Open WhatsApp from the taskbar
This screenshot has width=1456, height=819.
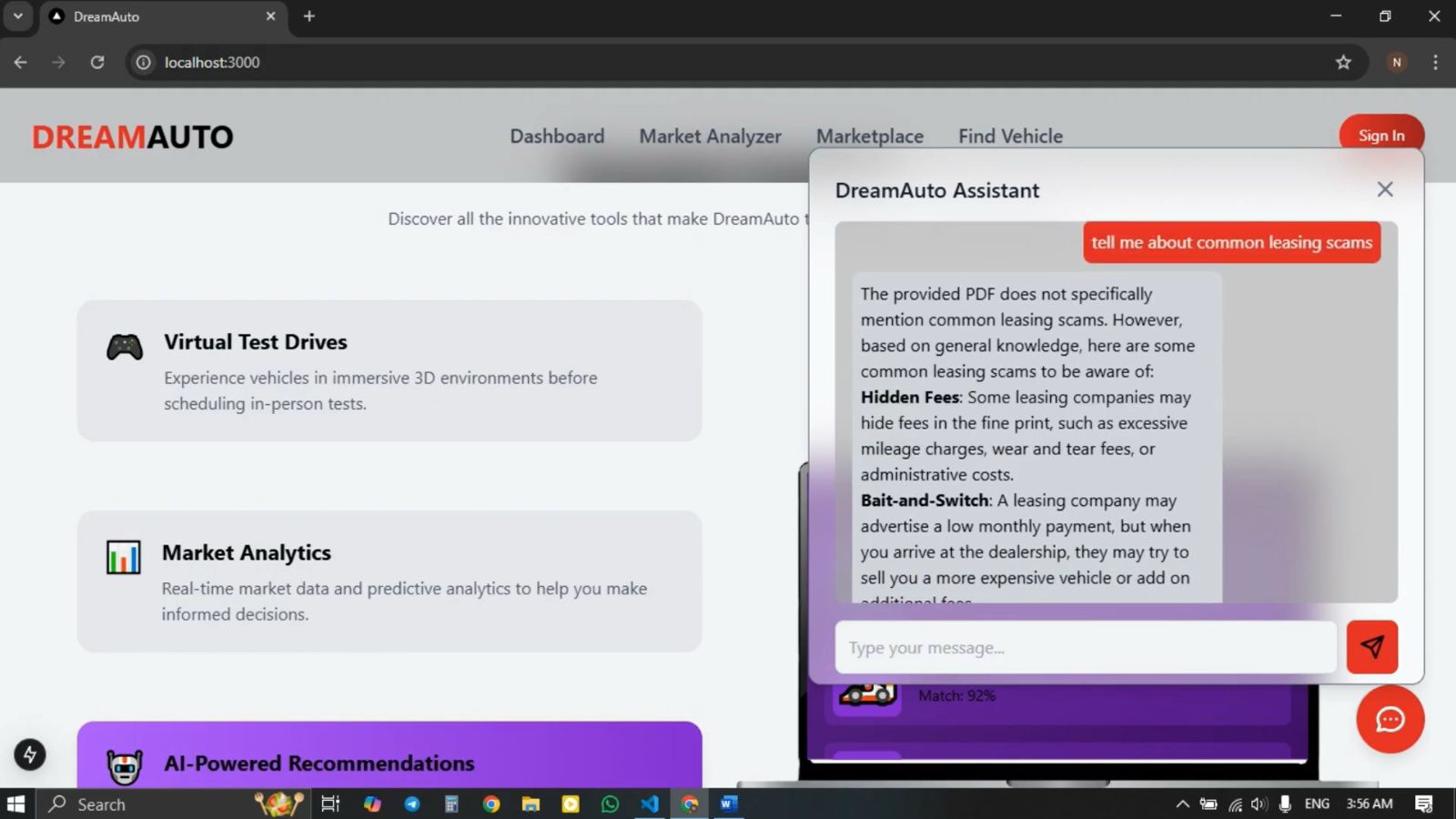(x=610, y=804)
